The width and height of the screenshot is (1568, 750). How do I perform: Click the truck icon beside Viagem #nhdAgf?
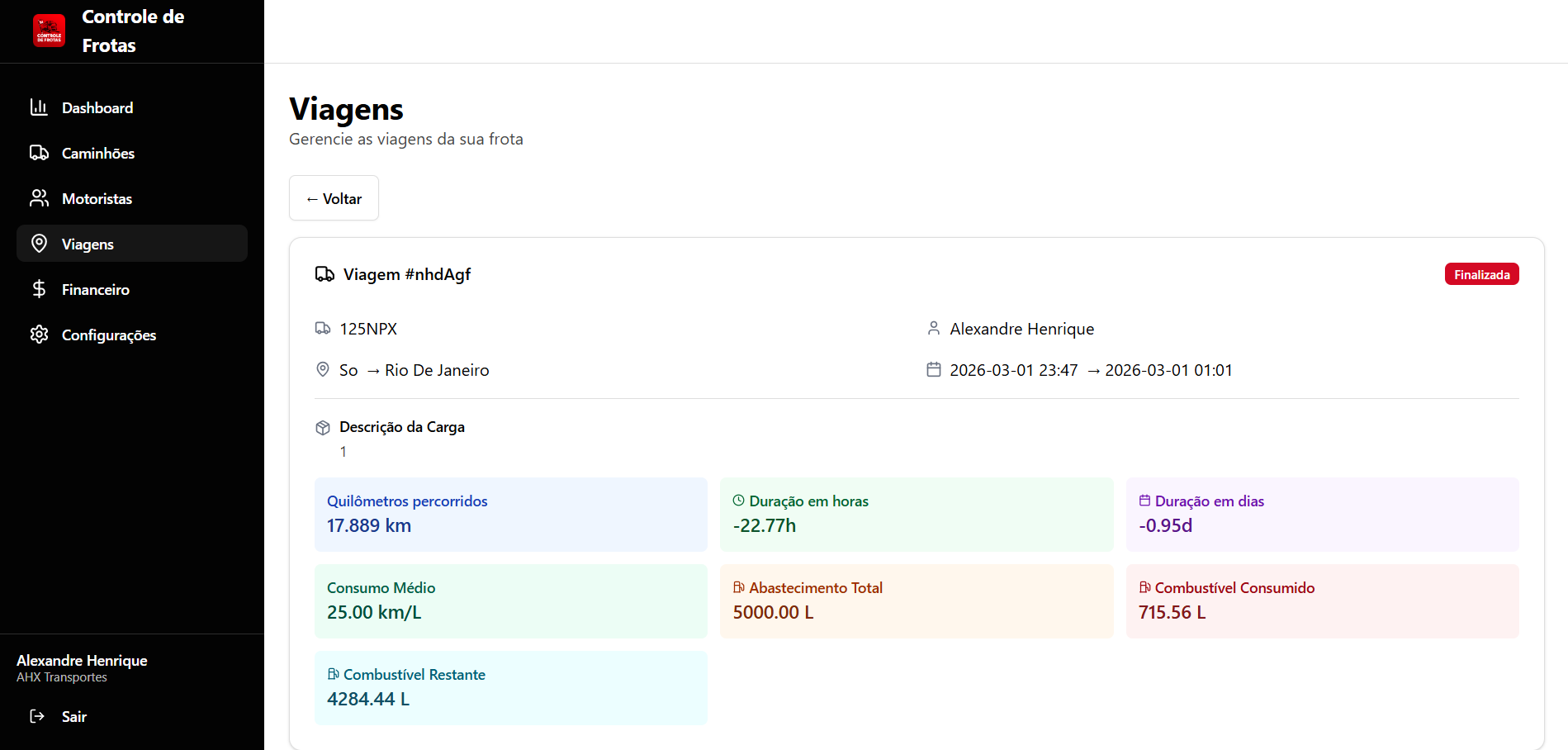pos(324,274)
